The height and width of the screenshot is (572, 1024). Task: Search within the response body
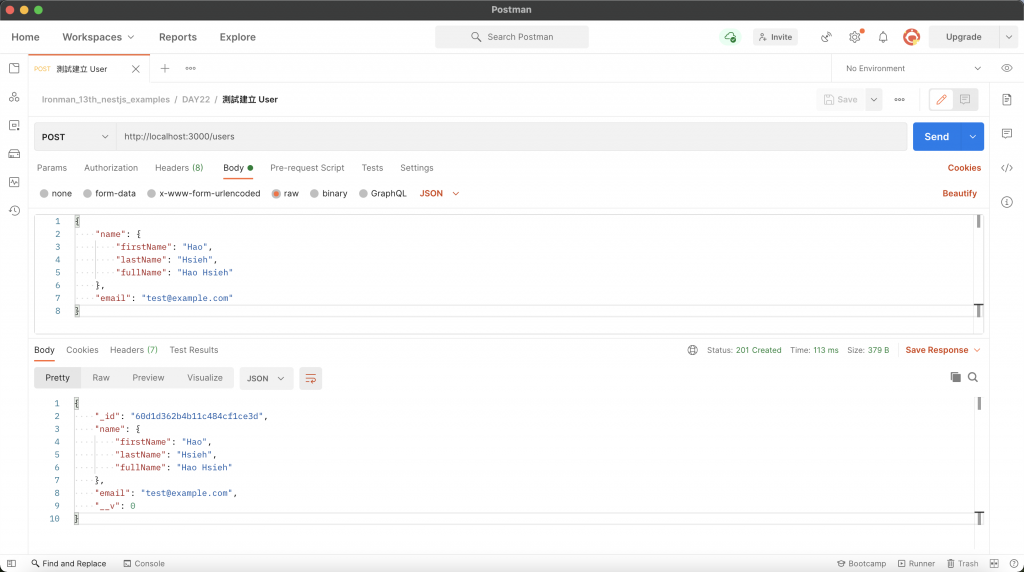972,377
